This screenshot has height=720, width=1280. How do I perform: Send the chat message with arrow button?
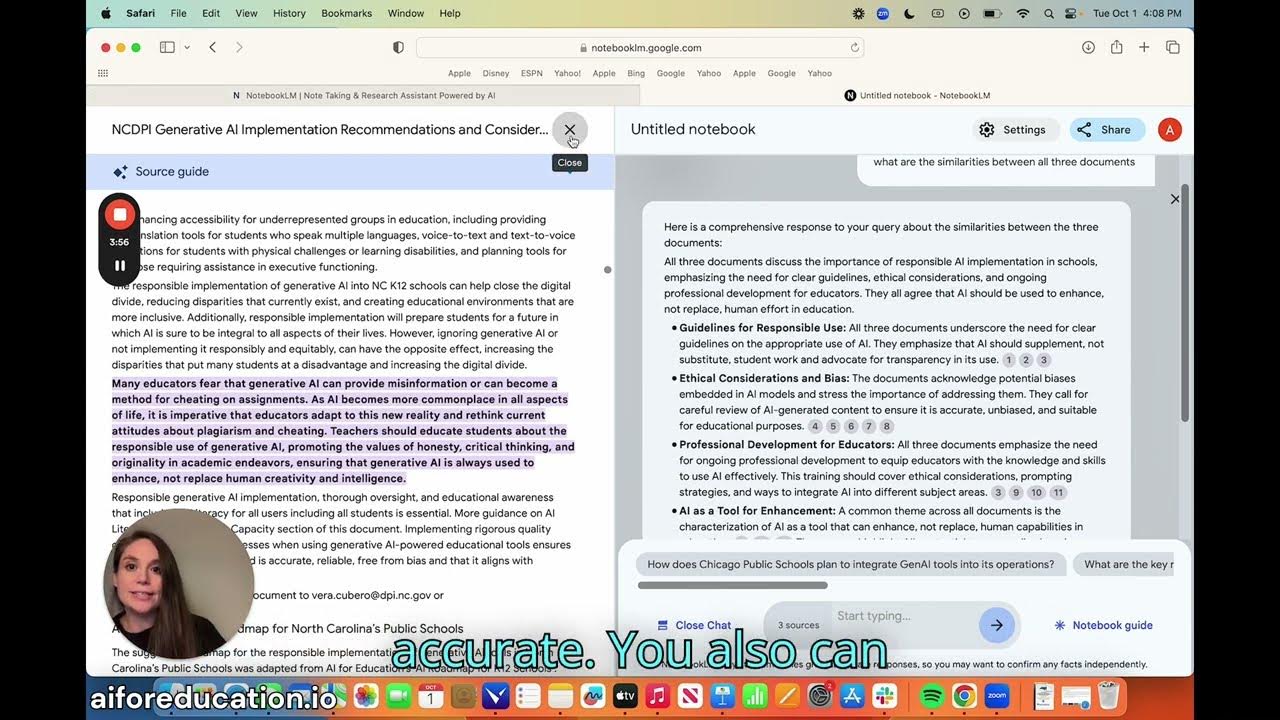coord(997,625)
